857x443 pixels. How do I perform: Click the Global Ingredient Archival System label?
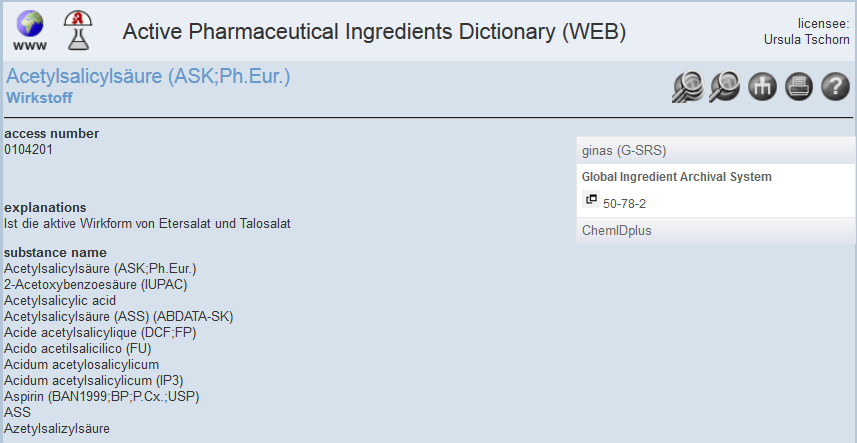pyautogui.click(x=677, y=177)
